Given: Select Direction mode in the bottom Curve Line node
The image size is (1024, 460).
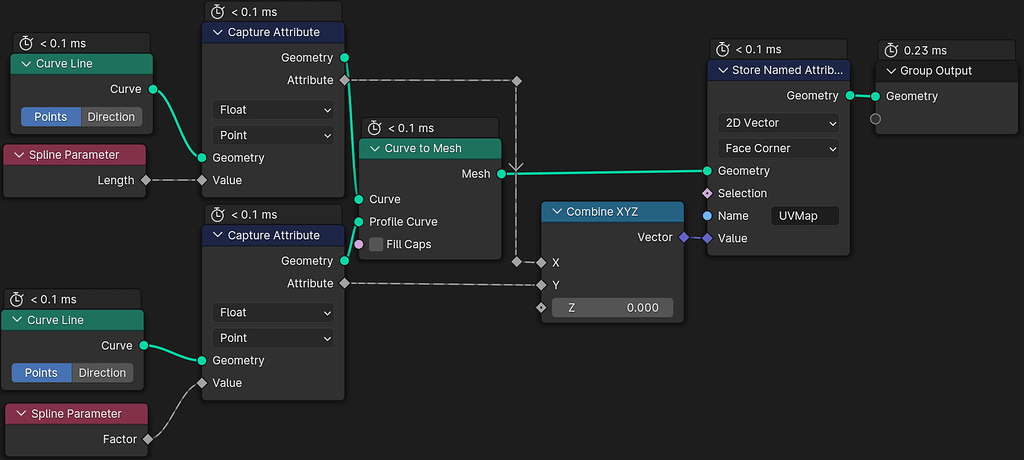Looking at the screenshot, I should pyautogui.click(x=102, y=373).
